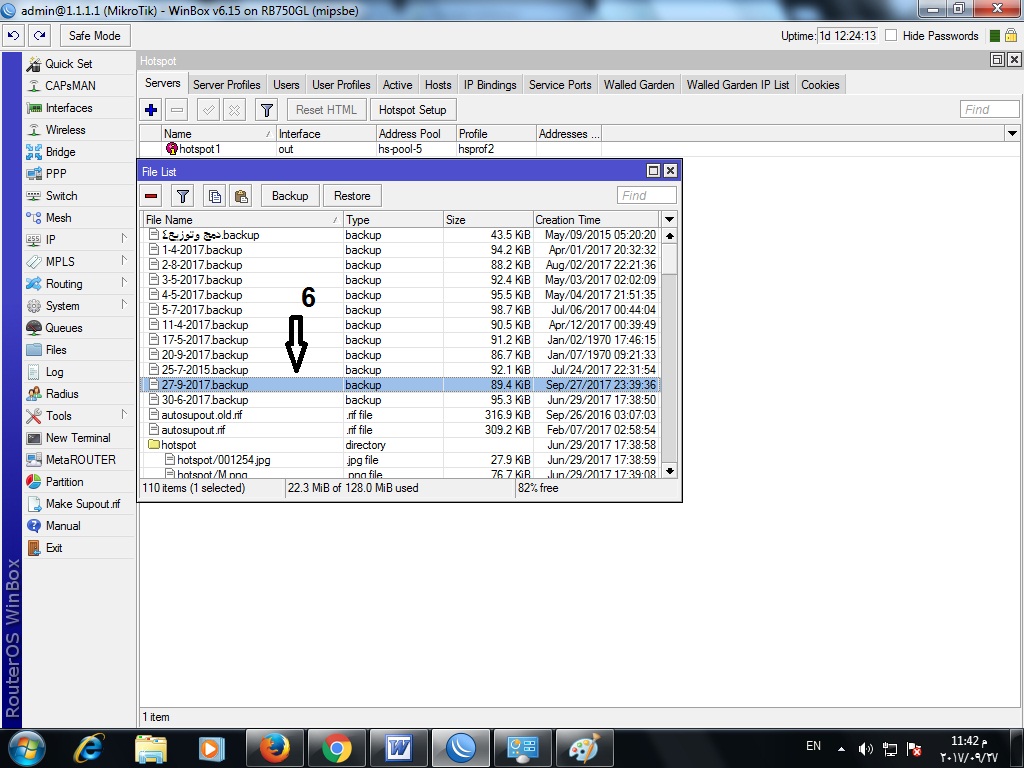Toggle the Safe Mode button
Viewport: 1024px width, 768px height.
point(95,36)
